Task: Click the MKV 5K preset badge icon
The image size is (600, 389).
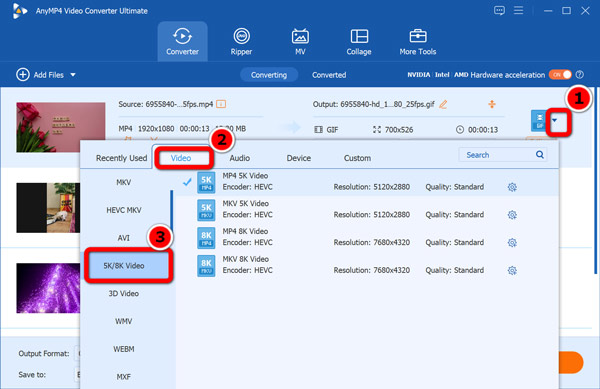Action: [x=206, y=210]
